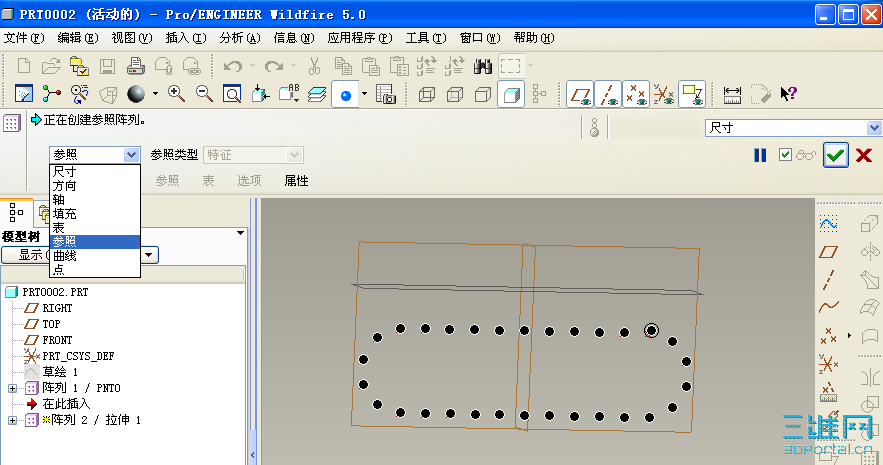883x465 pixels.
Task: Open a file with the folder icon
Action: click(x=51, y=66)
